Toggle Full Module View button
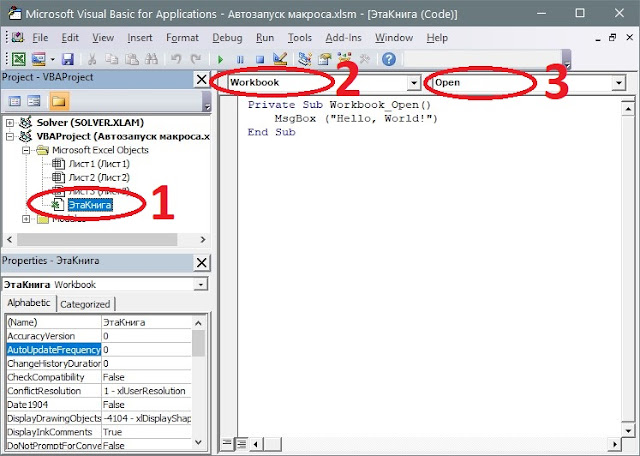Image resolution: width=640 pixels, height=456 pixels. point(241,444)
